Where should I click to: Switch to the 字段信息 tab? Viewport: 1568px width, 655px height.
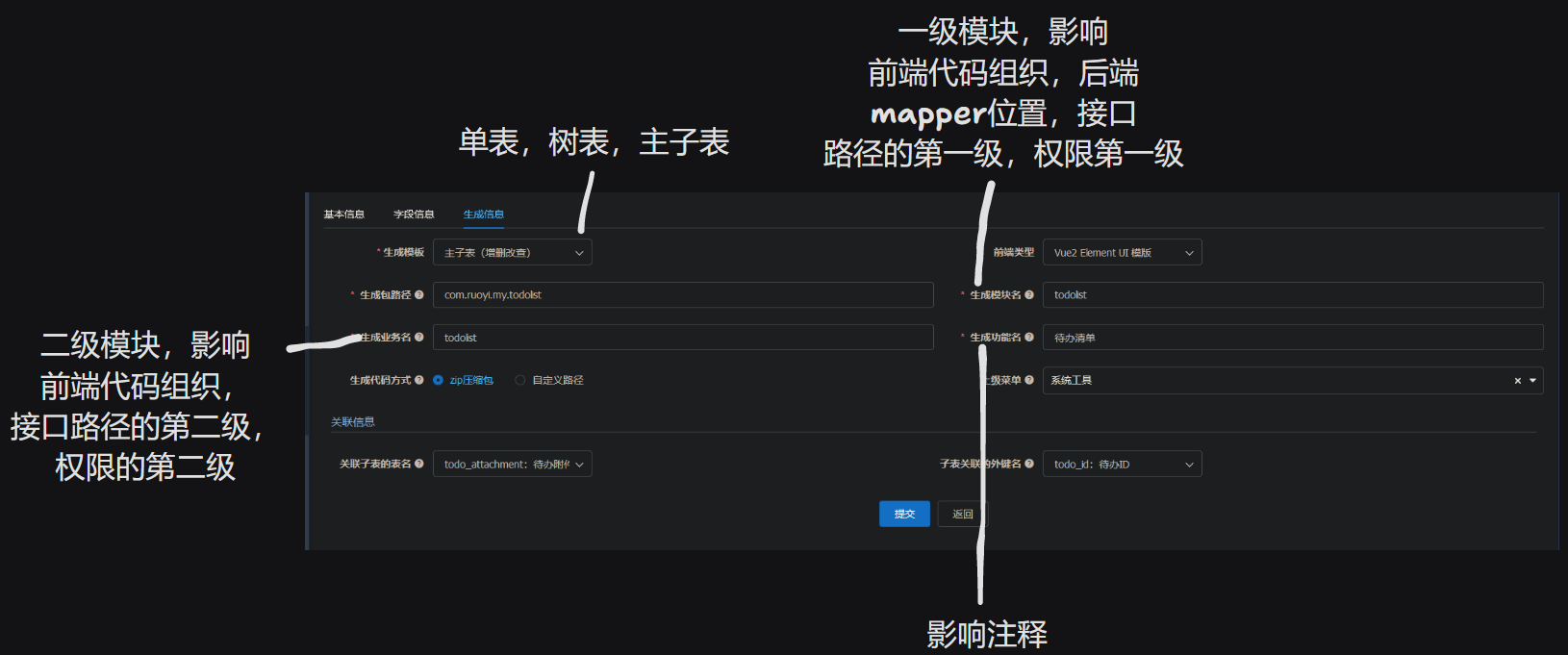point(414,214)
